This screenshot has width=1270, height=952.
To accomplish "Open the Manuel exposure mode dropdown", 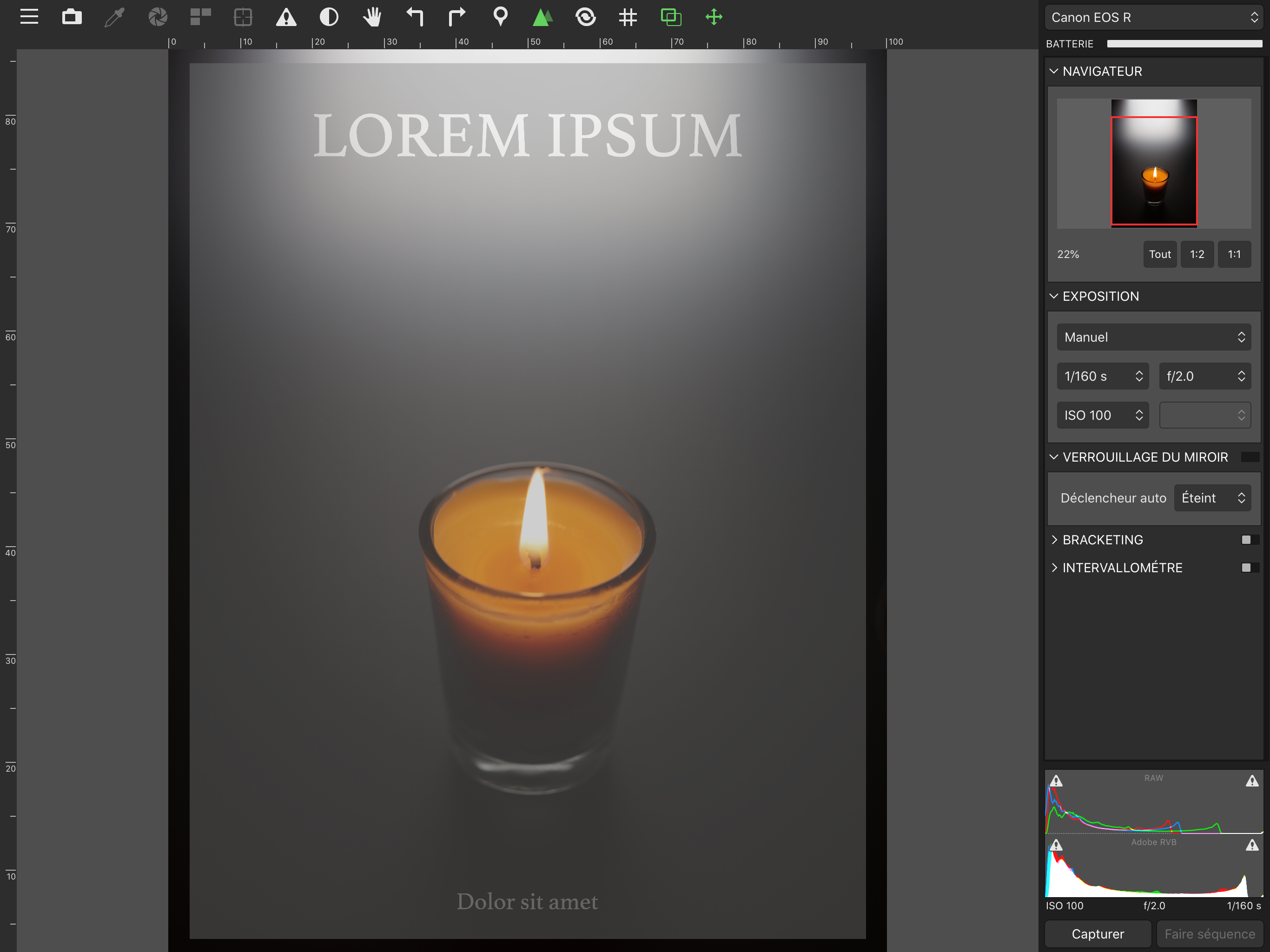I will pos(1153,337).
